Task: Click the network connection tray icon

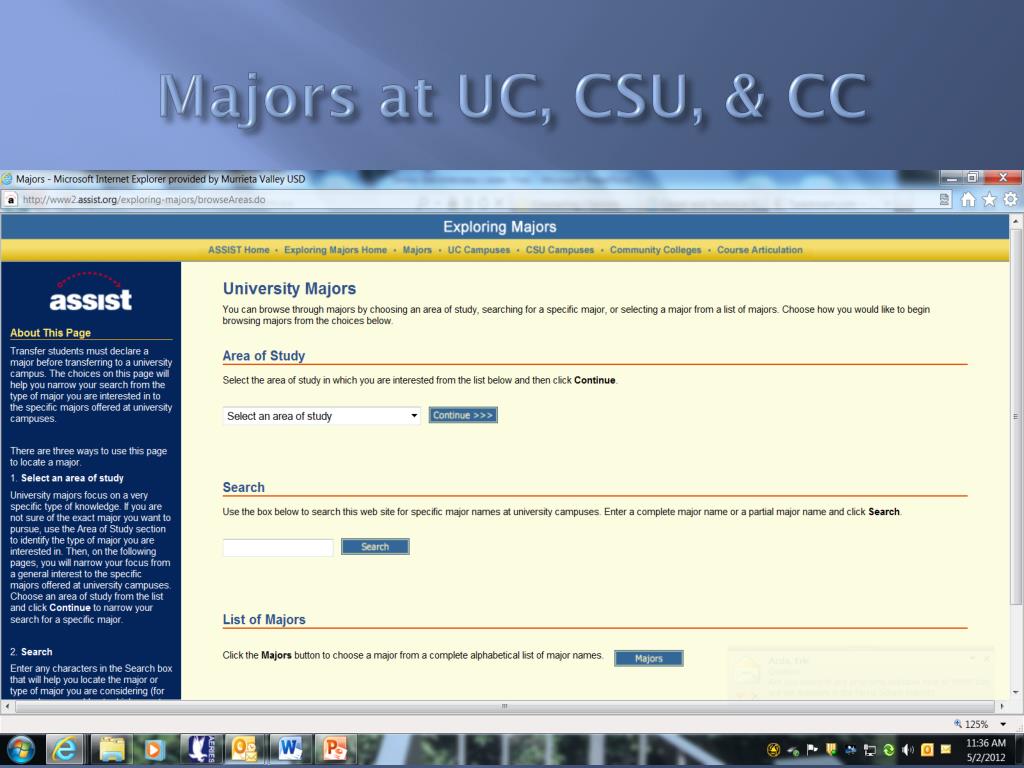Action: click(x=870, y=750)
